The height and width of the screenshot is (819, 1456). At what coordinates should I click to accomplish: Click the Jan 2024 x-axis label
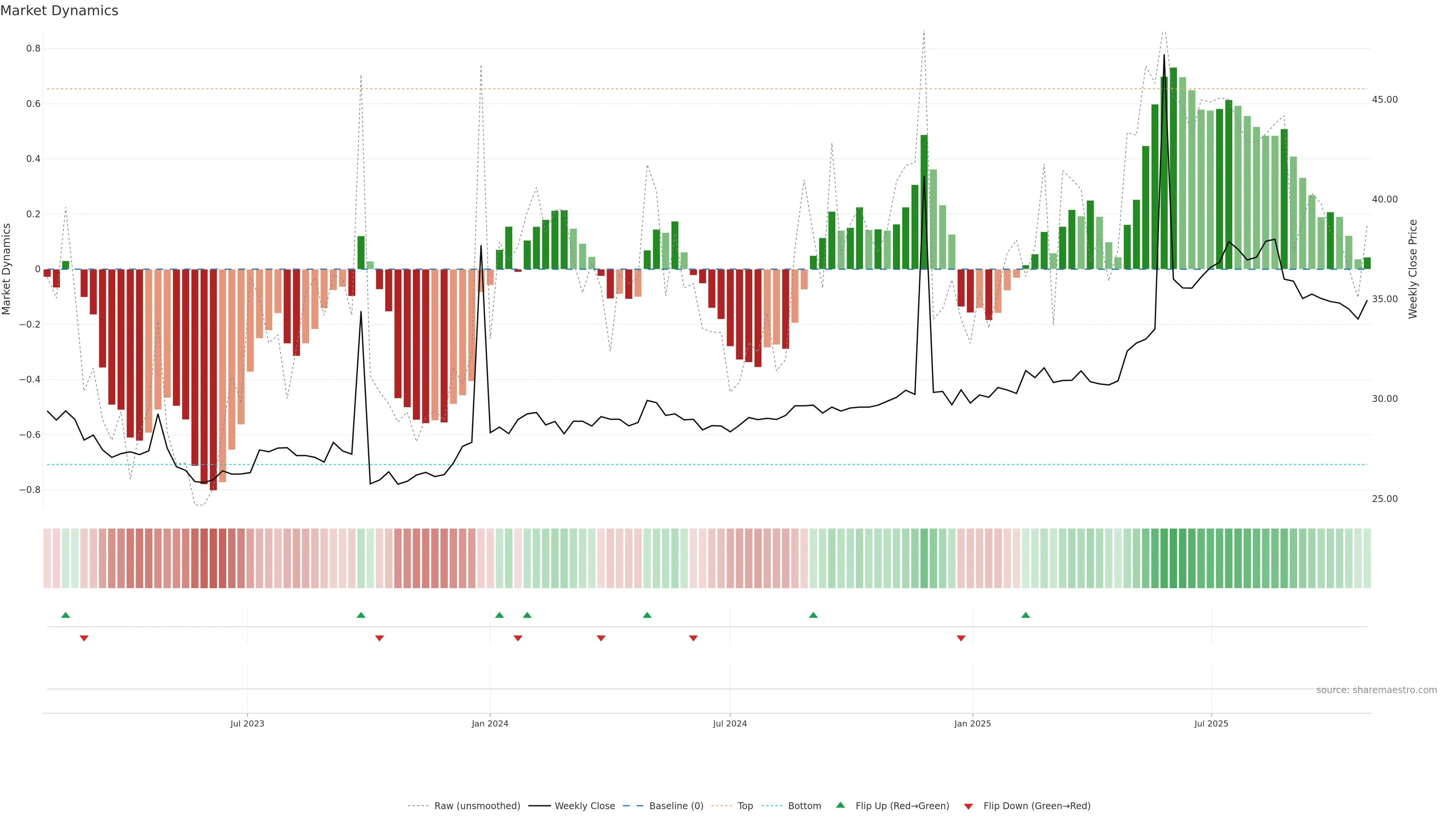[x=490, y=723]
